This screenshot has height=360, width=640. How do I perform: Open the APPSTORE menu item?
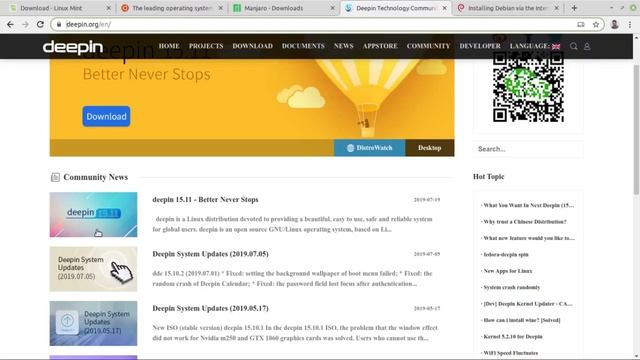[x=380, y=46]
